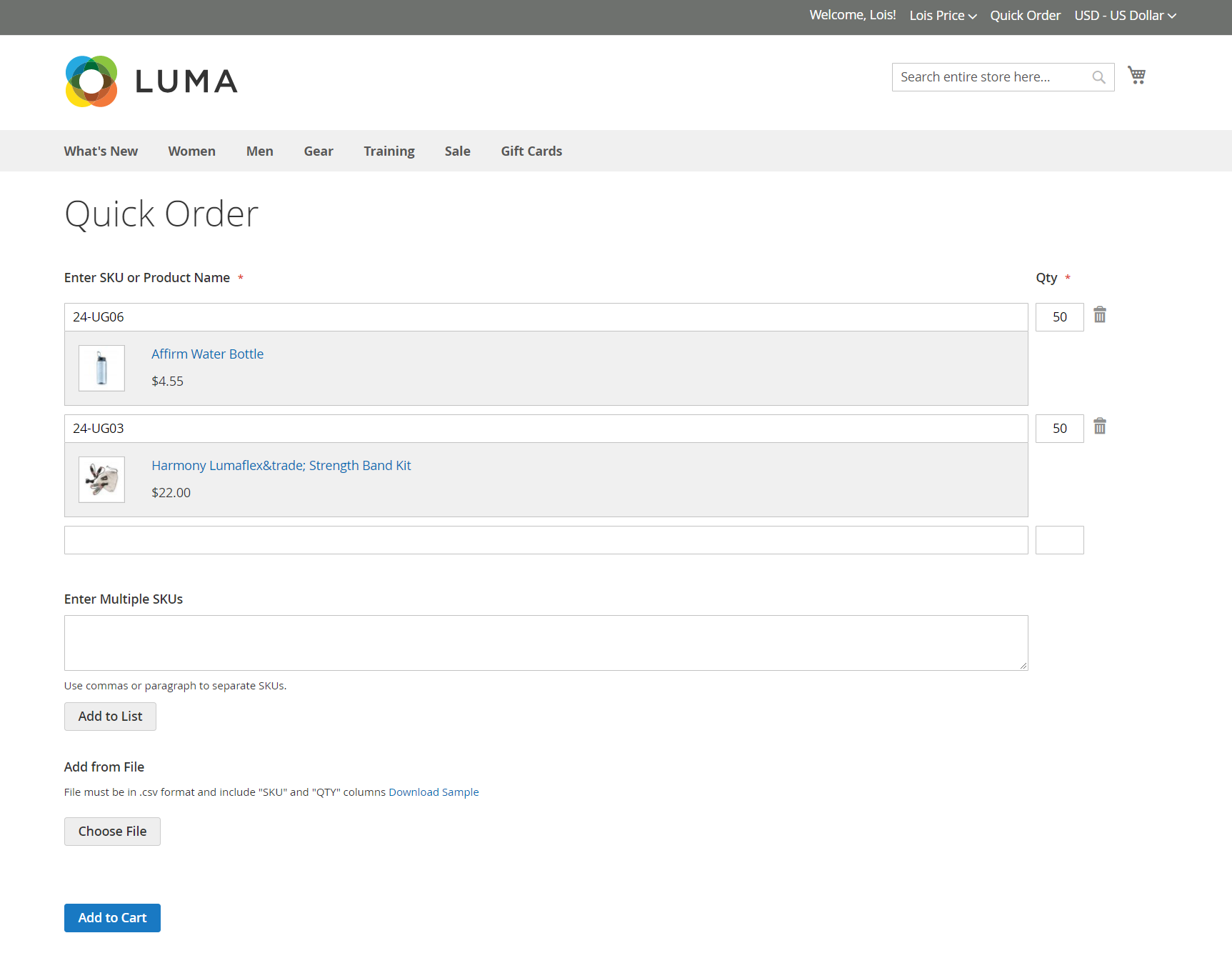Open the Download Sample link

click(x=434, y=792)
